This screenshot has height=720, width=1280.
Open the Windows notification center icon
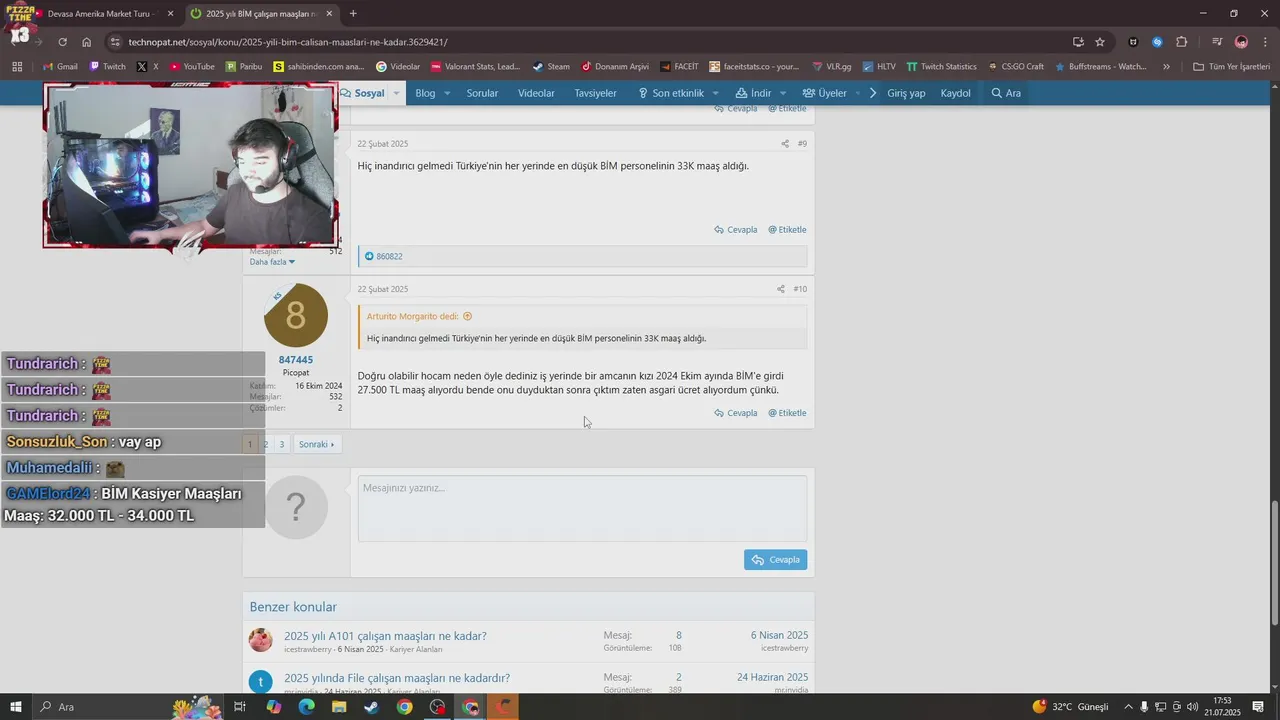coord(1259,707)
